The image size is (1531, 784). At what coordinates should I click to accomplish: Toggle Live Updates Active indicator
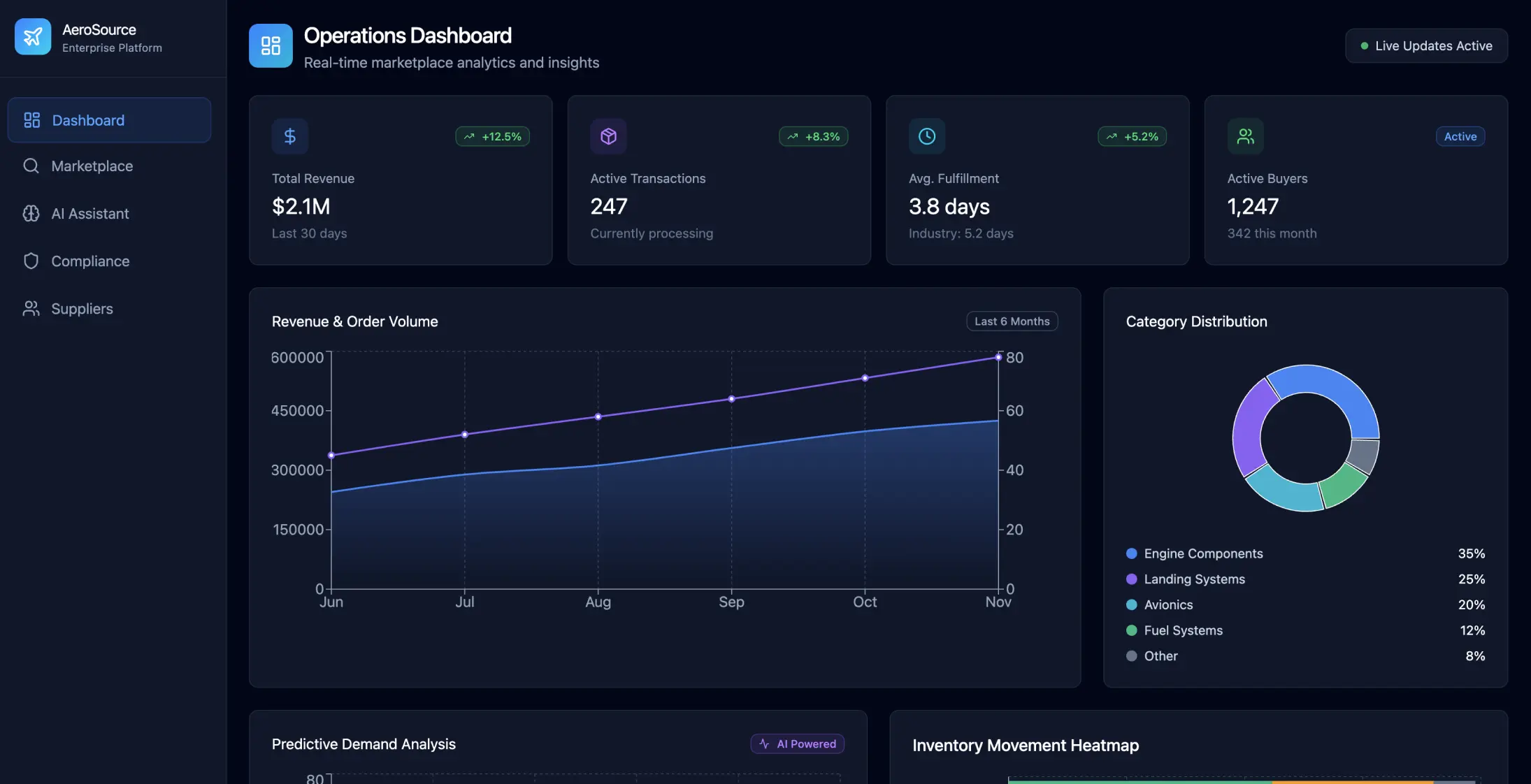click(1426, 45)
